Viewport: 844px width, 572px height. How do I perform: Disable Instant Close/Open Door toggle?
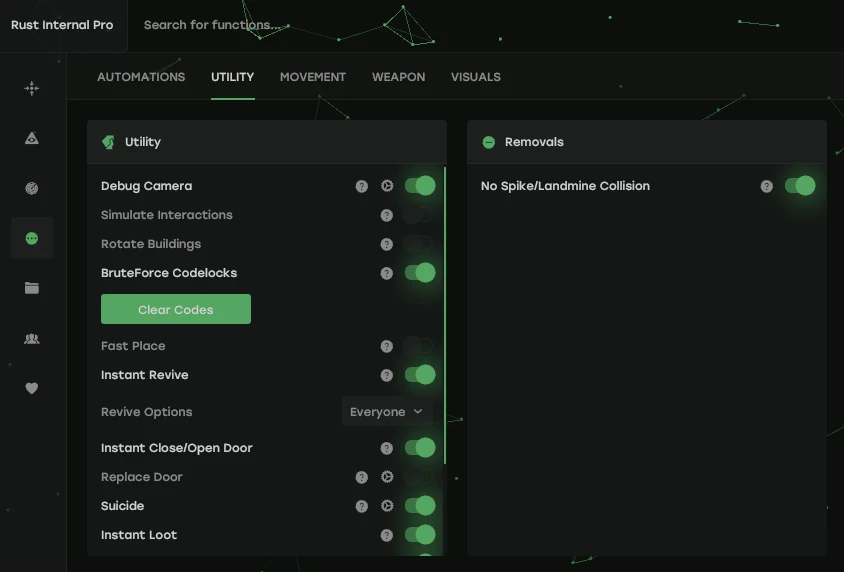tap(420, 448)
